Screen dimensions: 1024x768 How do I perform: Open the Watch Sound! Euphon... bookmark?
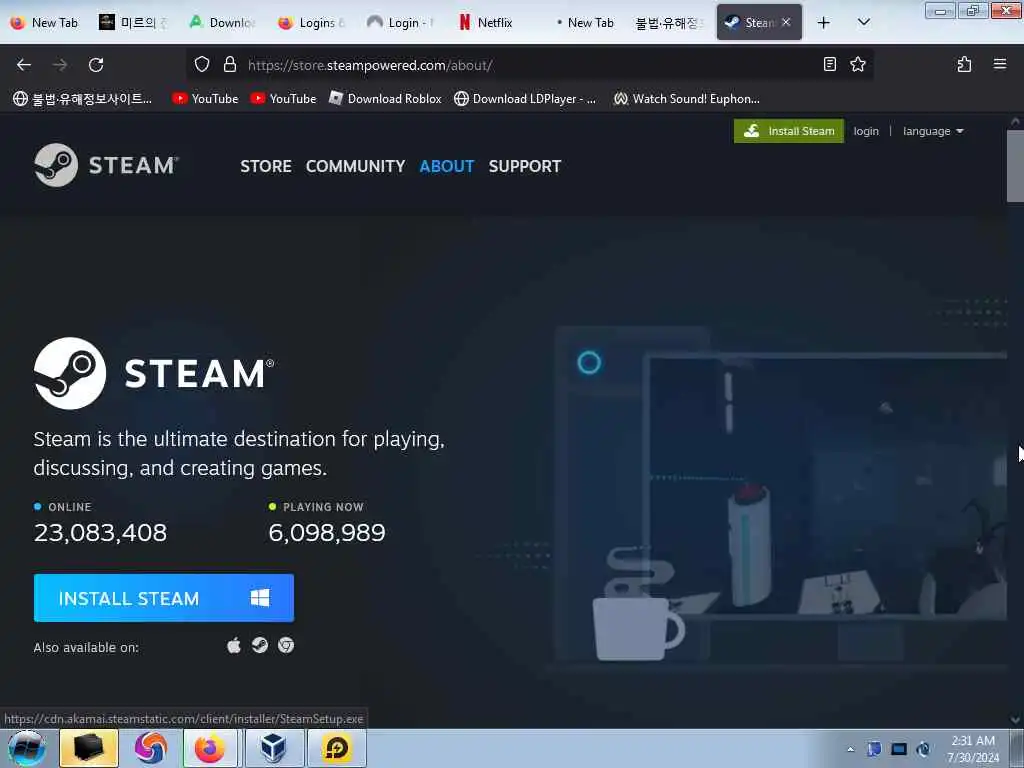click(686, 99)
